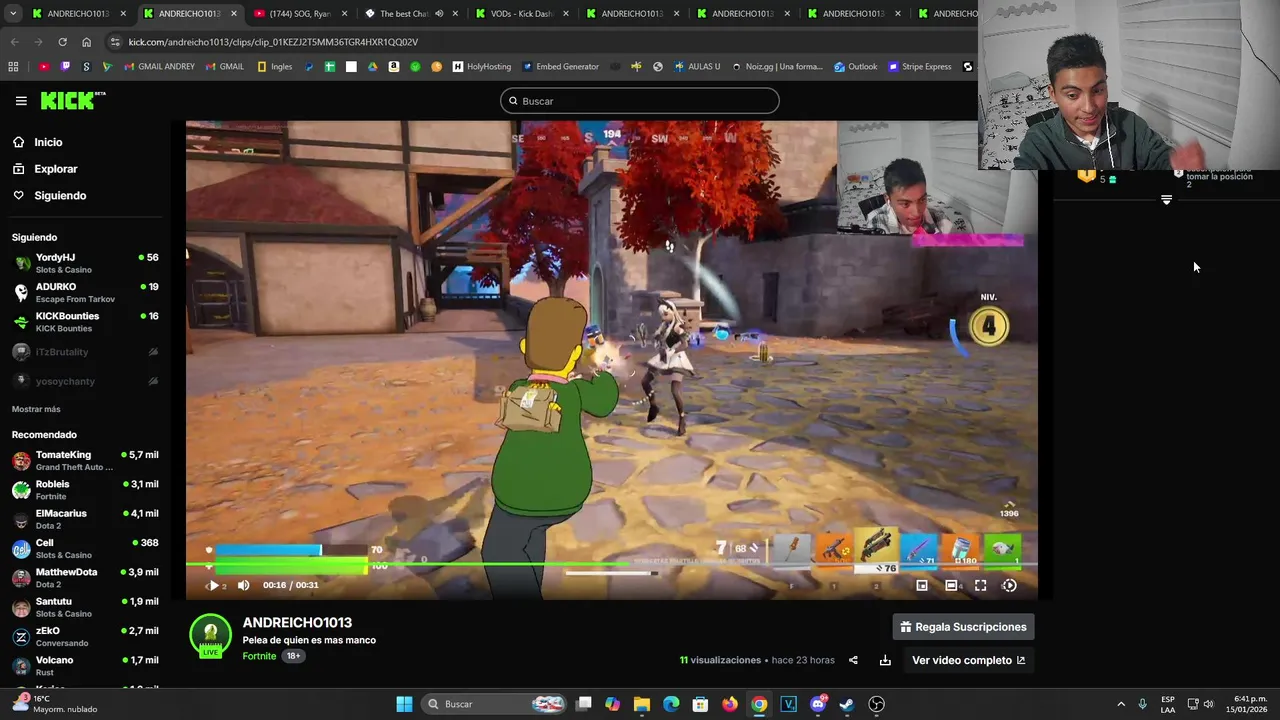
Task: Switch to the '(1744) SOG, Ryan' YouTube tab
Action: [x=299, y=14]
